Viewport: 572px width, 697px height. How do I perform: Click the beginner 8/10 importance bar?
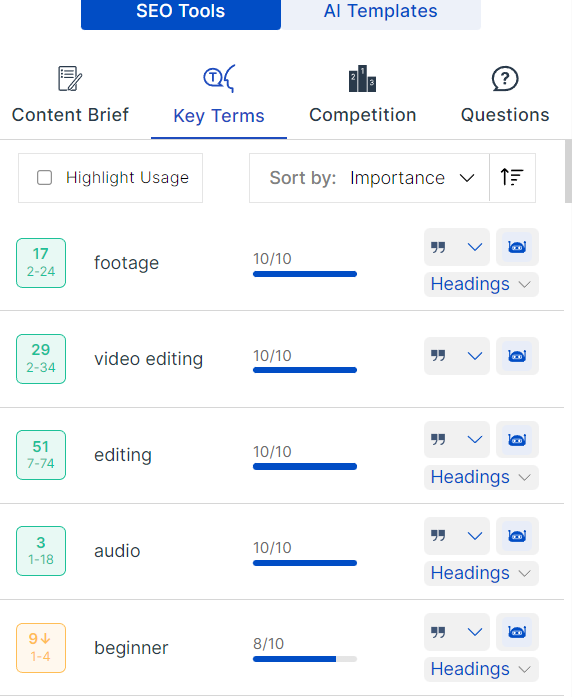click(x=305, y=659)
